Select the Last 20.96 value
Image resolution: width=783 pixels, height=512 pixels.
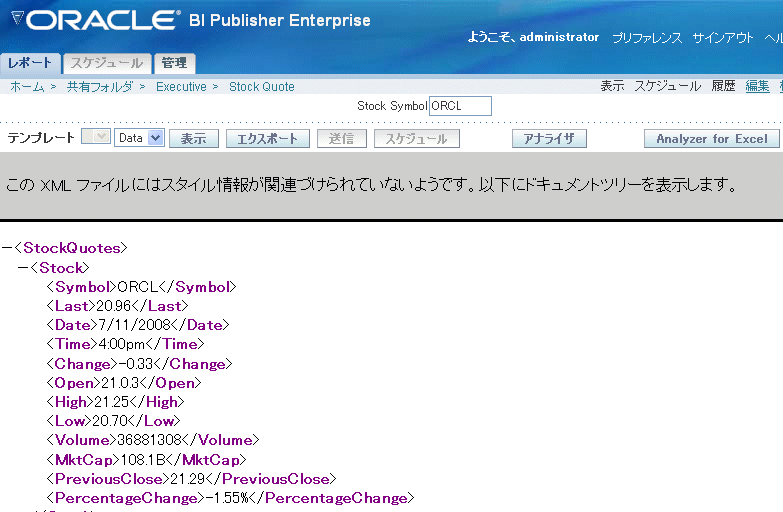pos(113,306)
